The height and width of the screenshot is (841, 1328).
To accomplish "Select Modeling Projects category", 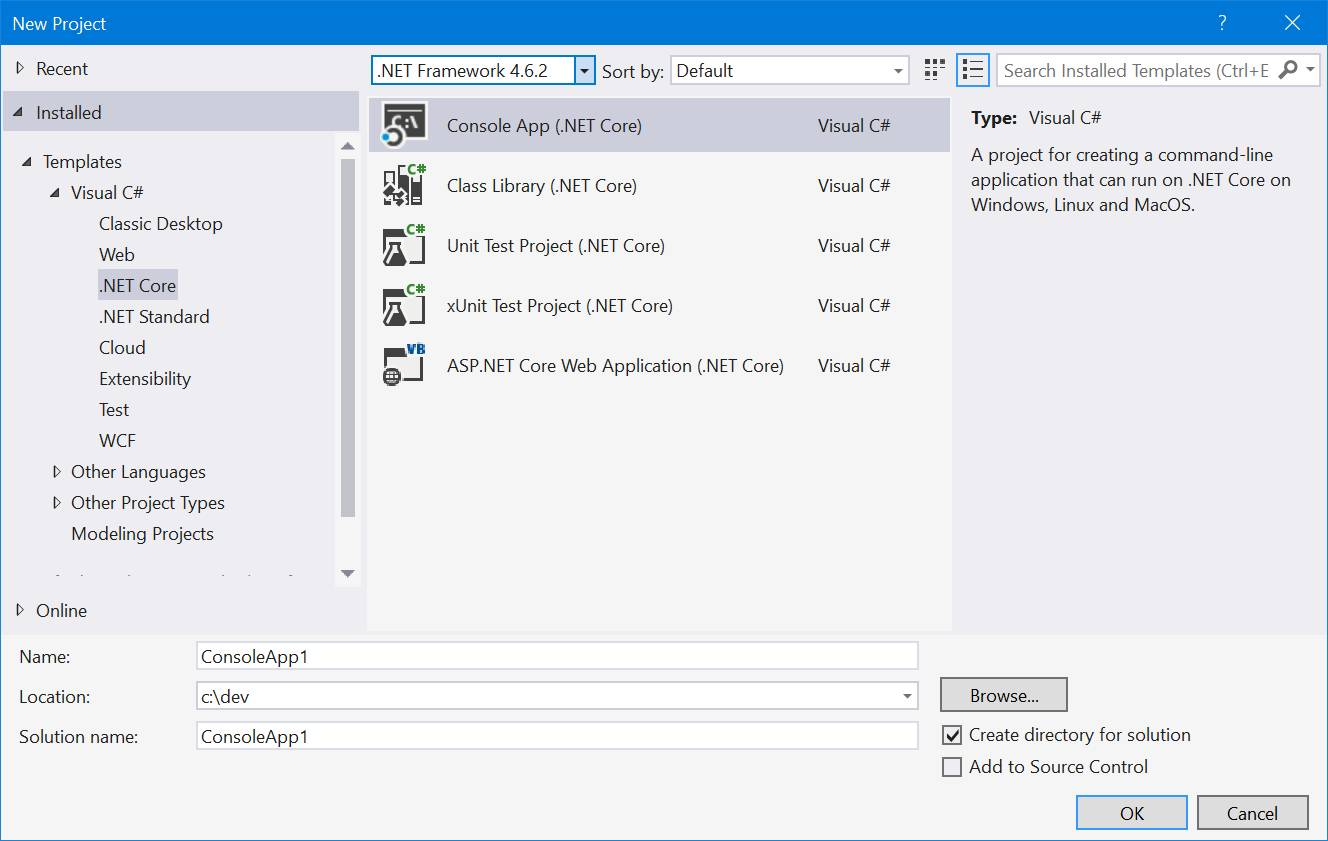I will point(142,534).
